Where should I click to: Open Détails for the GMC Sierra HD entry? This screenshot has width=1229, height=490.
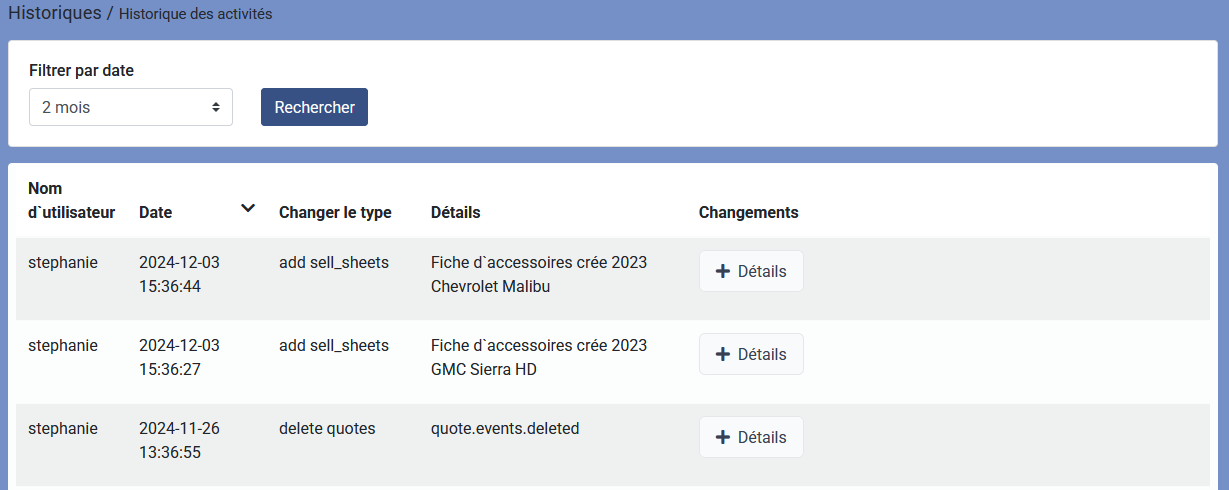point(751,354)
